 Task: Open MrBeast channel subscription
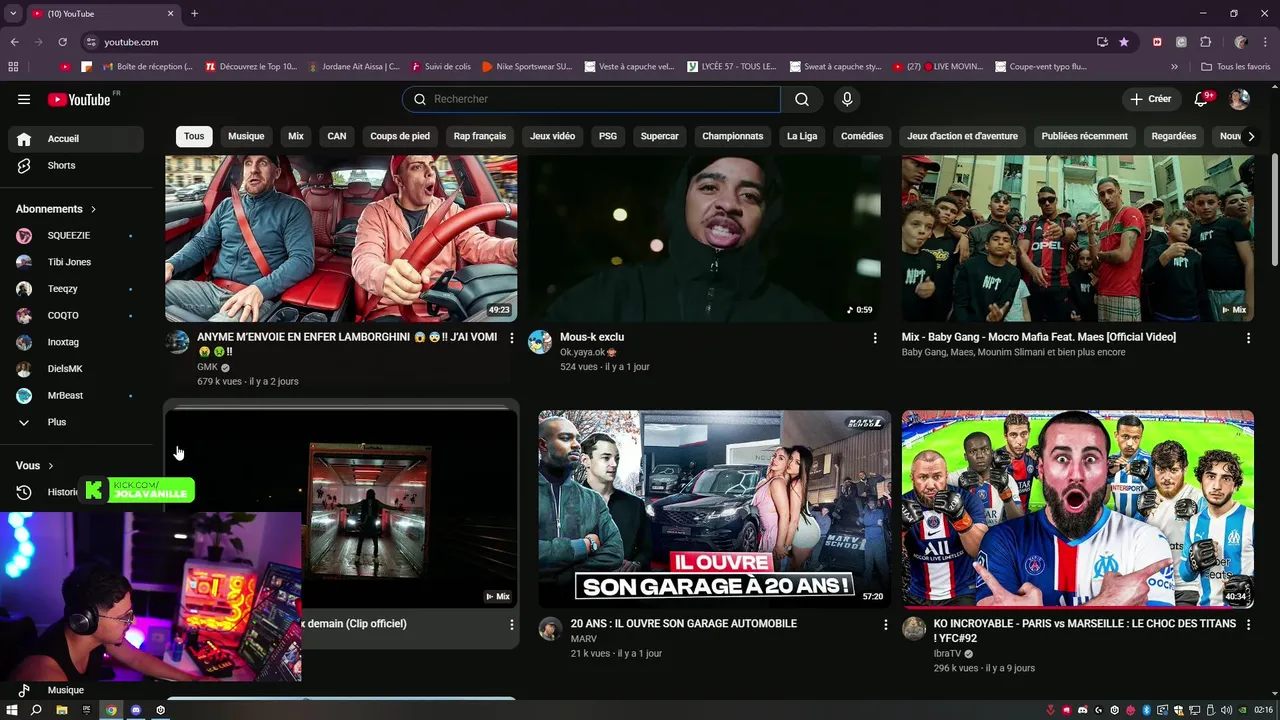pyautogui.click(x=76, y=395)
